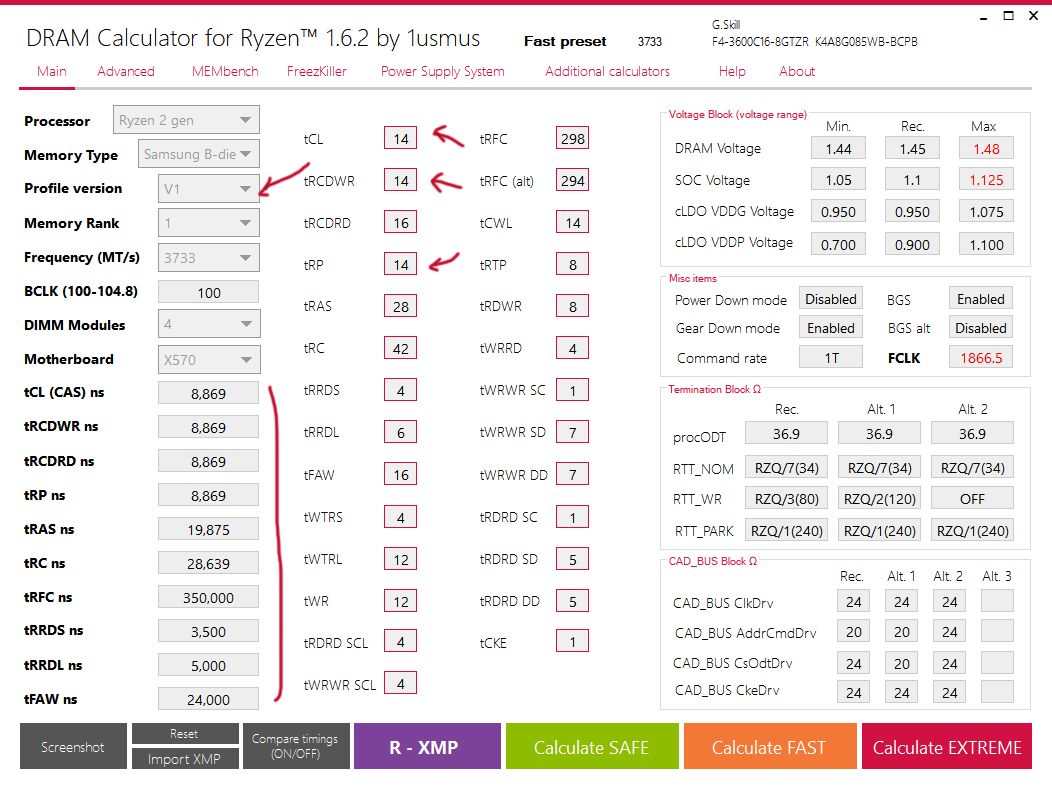Open the Processor dropdown showing Ryzen 2 gen
The width and height of the screenshot is (1052, 790).
click(x=186, y=120)
